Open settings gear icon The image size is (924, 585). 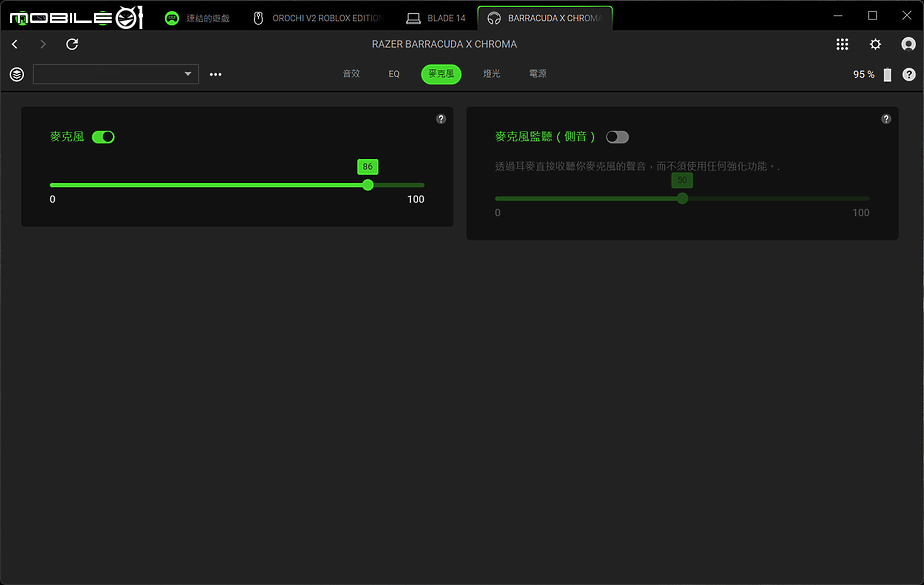[x=875, y=44]
